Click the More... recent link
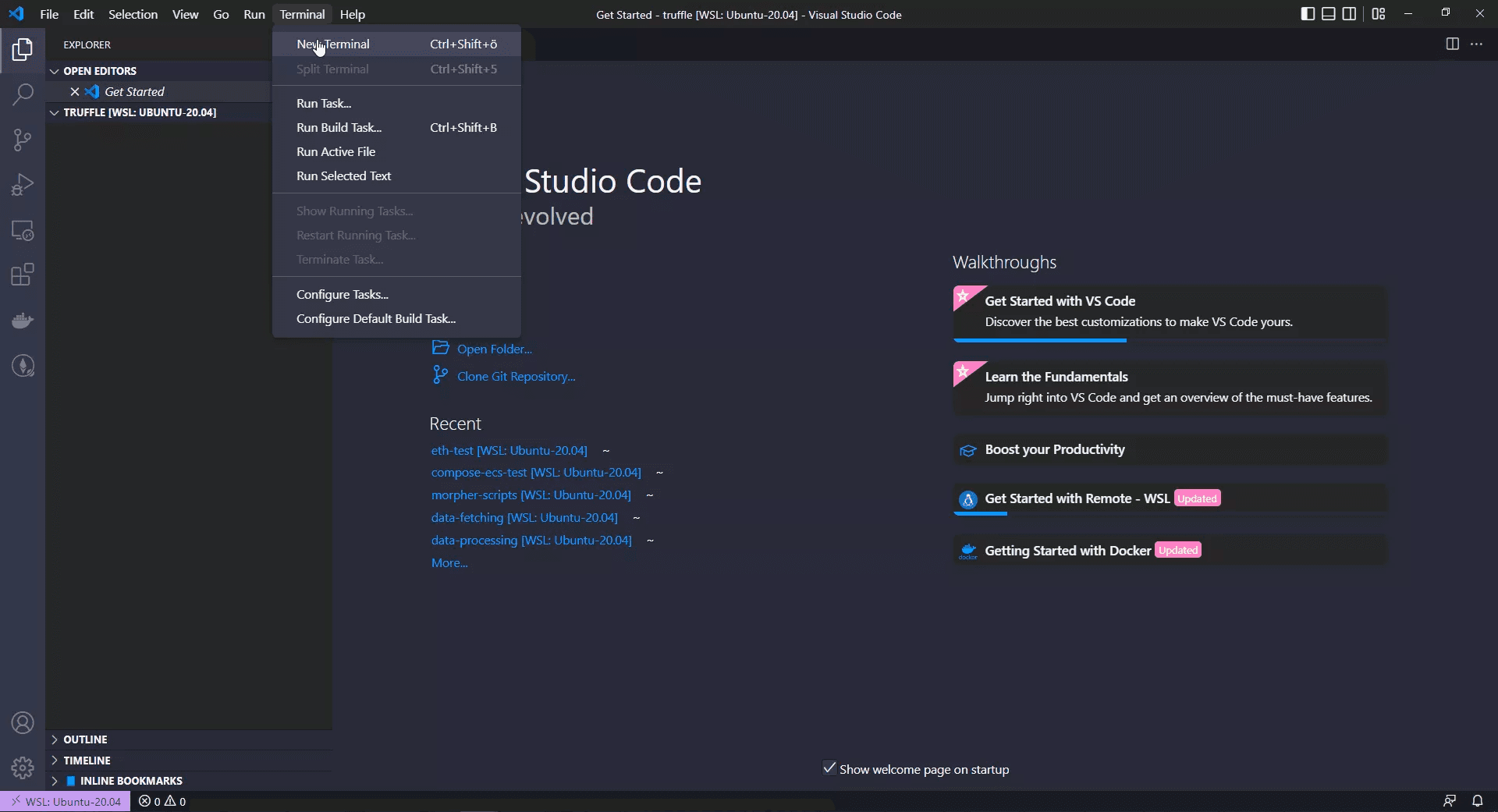Screen dimensions: 1498x812 pos(449,562)
